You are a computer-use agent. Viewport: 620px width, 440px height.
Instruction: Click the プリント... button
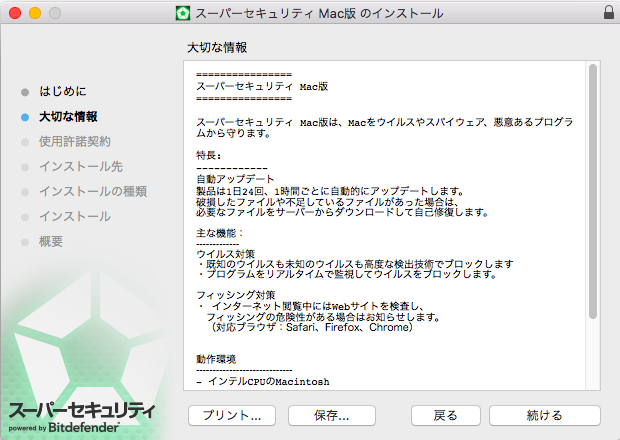232,415
